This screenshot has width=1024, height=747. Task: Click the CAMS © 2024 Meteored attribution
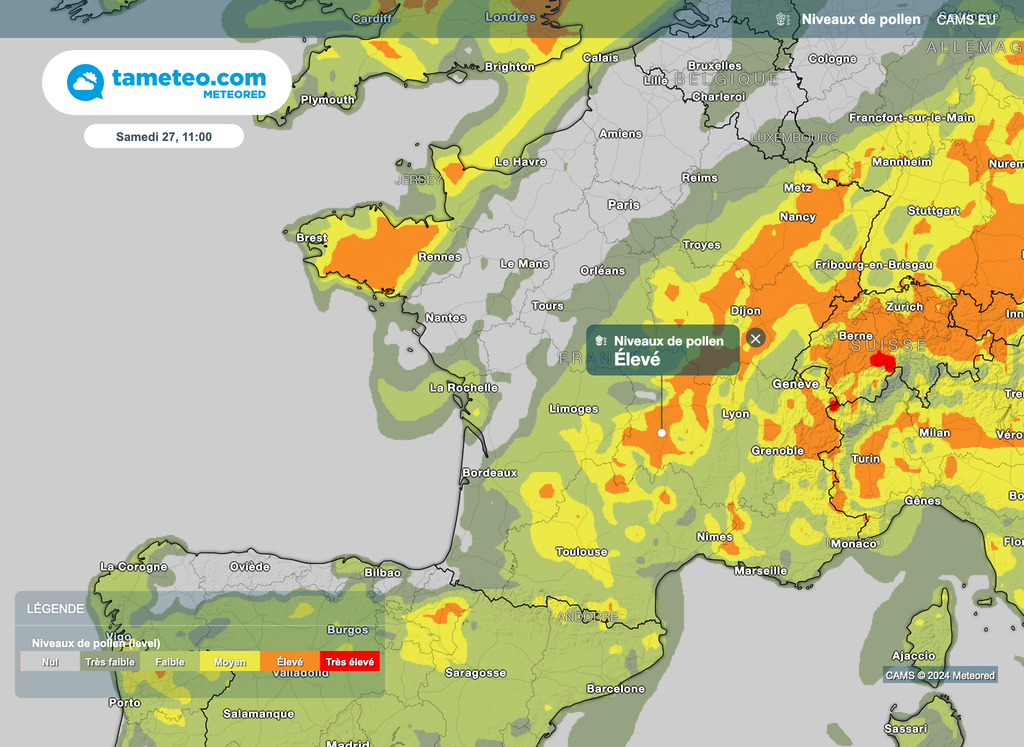940,675
